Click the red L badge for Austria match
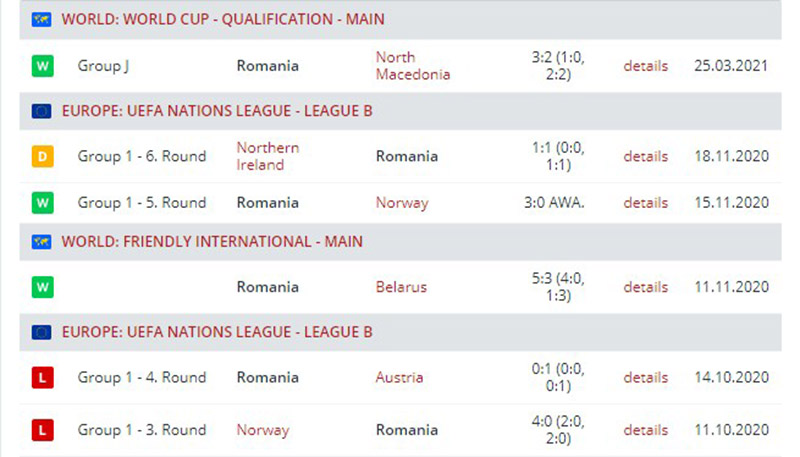800x457 pixels. click(x=42, y=378)
